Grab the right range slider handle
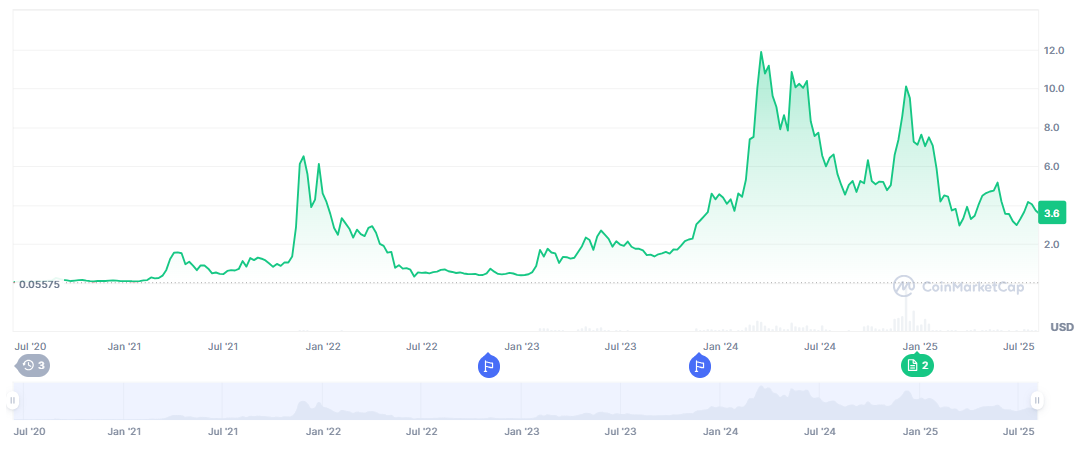Screen dimensions: 1089x459 coord(1037,401)
